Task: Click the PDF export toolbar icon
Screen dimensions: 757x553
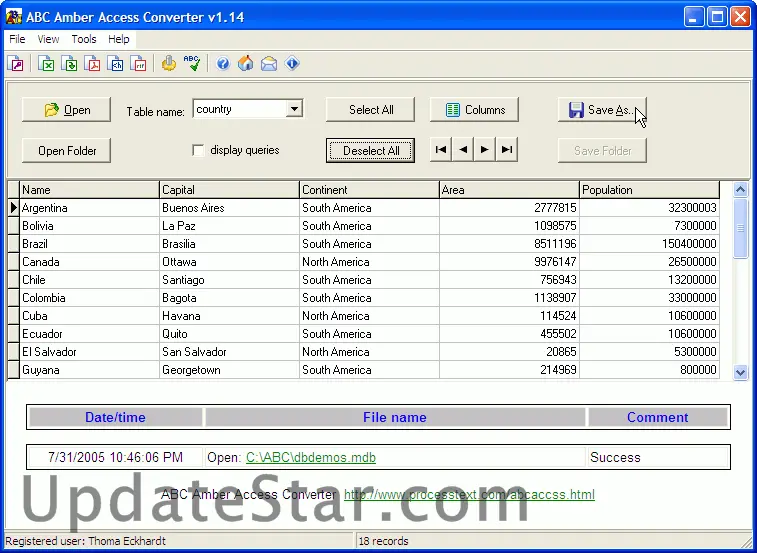Action: (x=93, y=64)
